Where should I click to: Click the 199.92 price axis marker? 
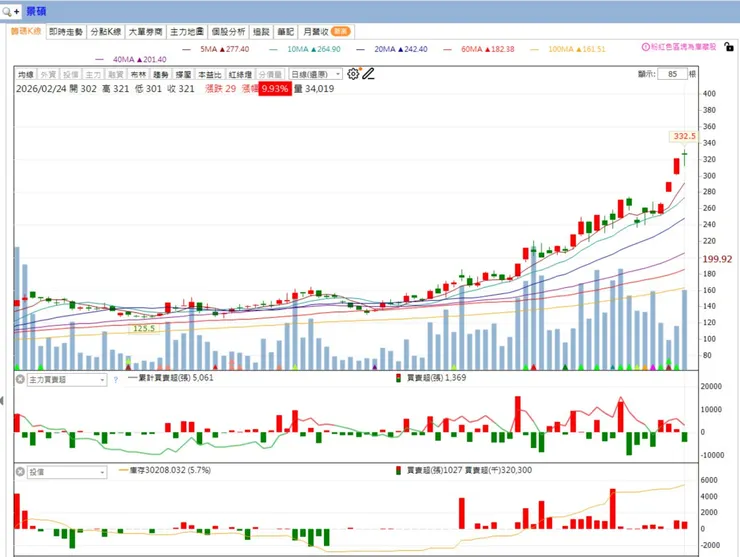point(717,259)
